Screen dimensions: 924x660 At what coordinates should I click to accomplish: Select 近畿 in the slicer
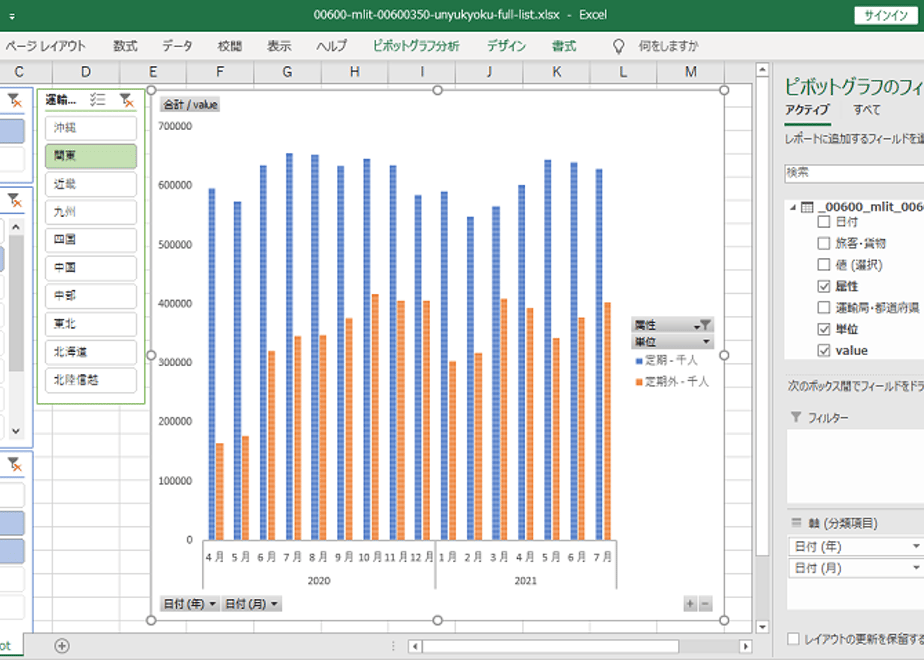91,184
